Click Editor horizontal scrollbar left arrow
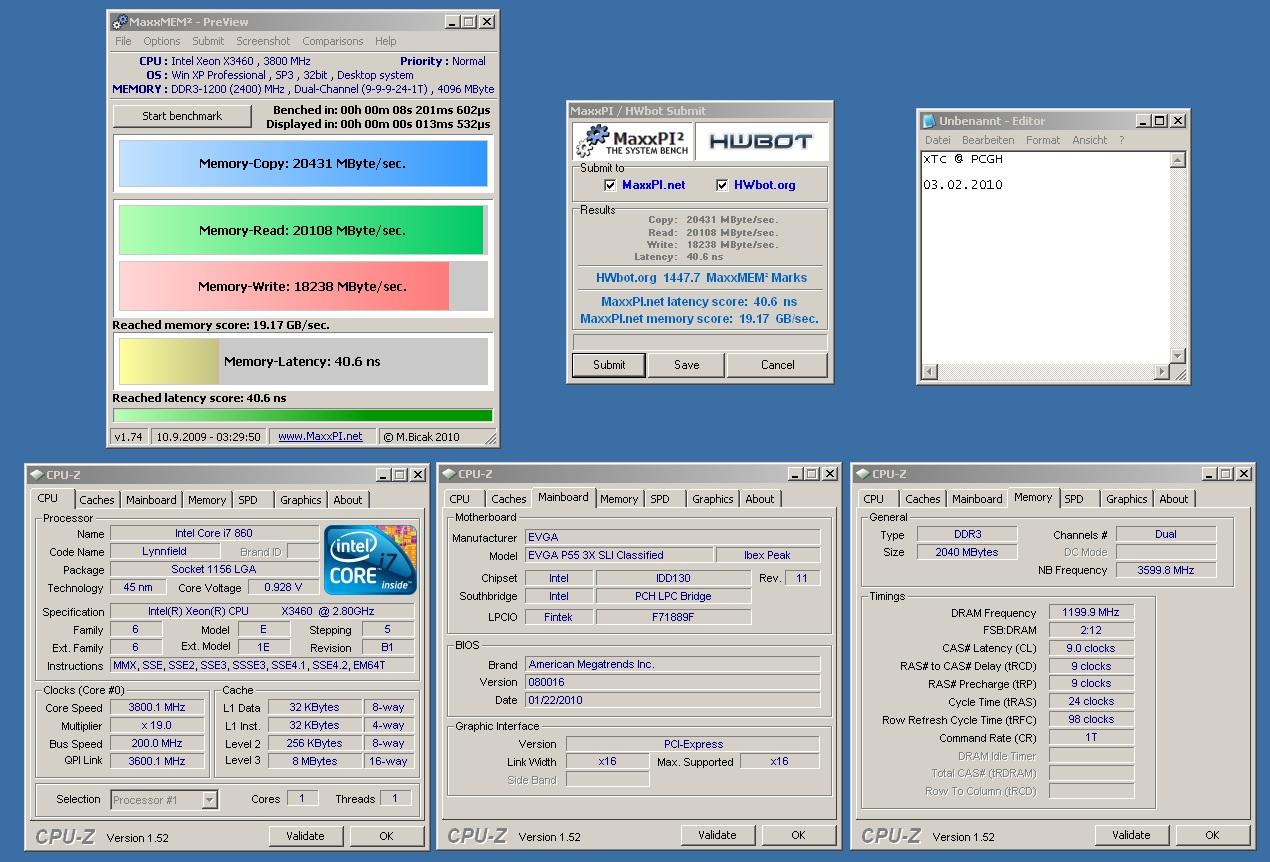 930,372
